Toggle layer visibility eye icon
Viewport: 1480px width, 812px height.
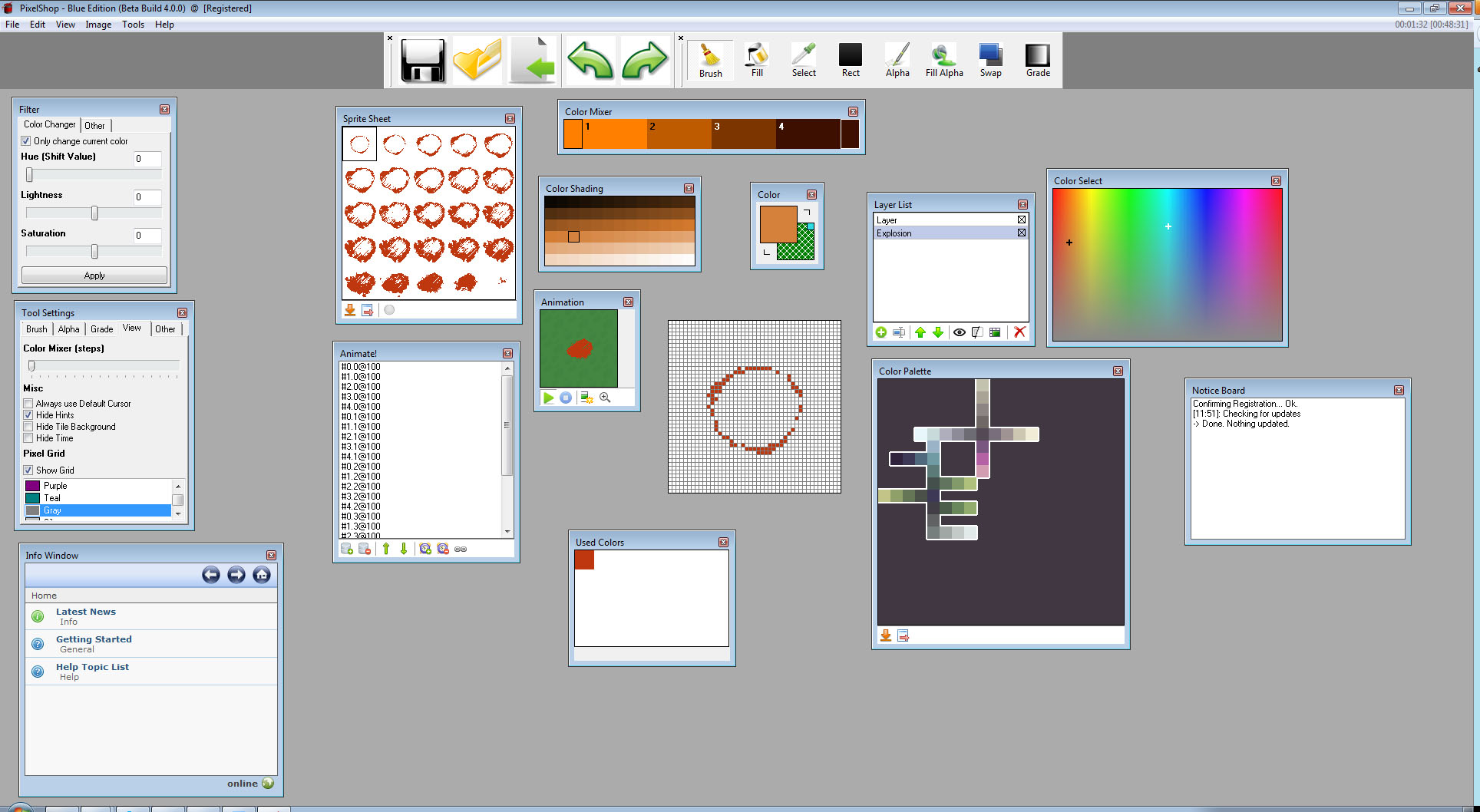click(960, 332)
